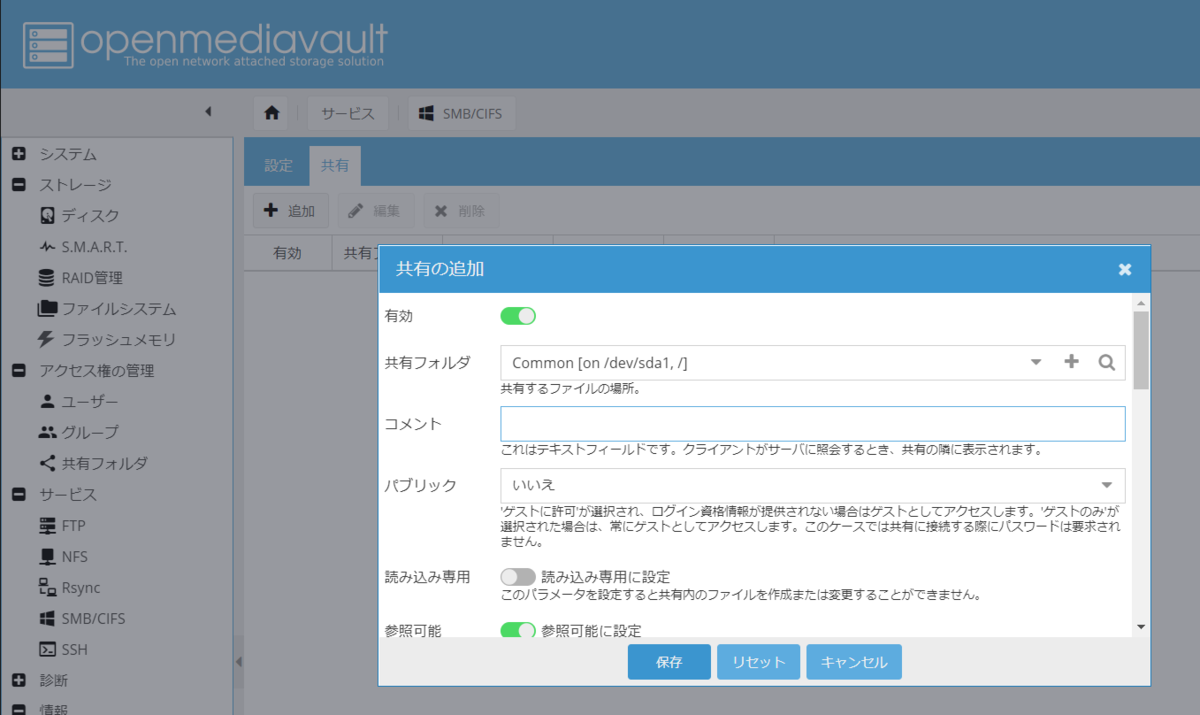
Task: Click the サービス breadcrumb item
Action: [x=348, y=113]
